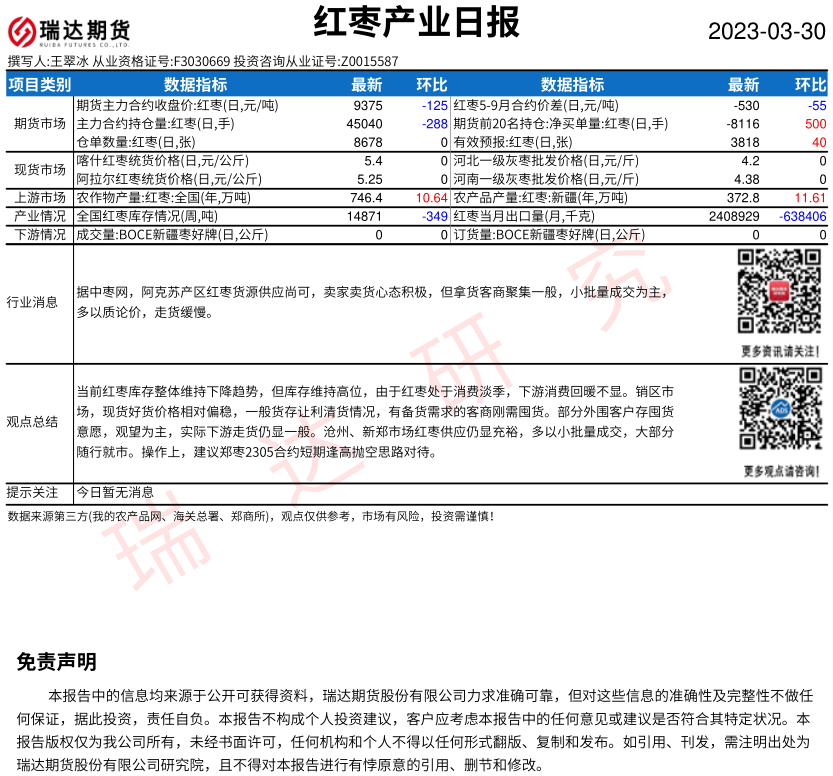Click the 行业消息 section label
This screenshot has width=833, height=776.
(x=32, y=301)
